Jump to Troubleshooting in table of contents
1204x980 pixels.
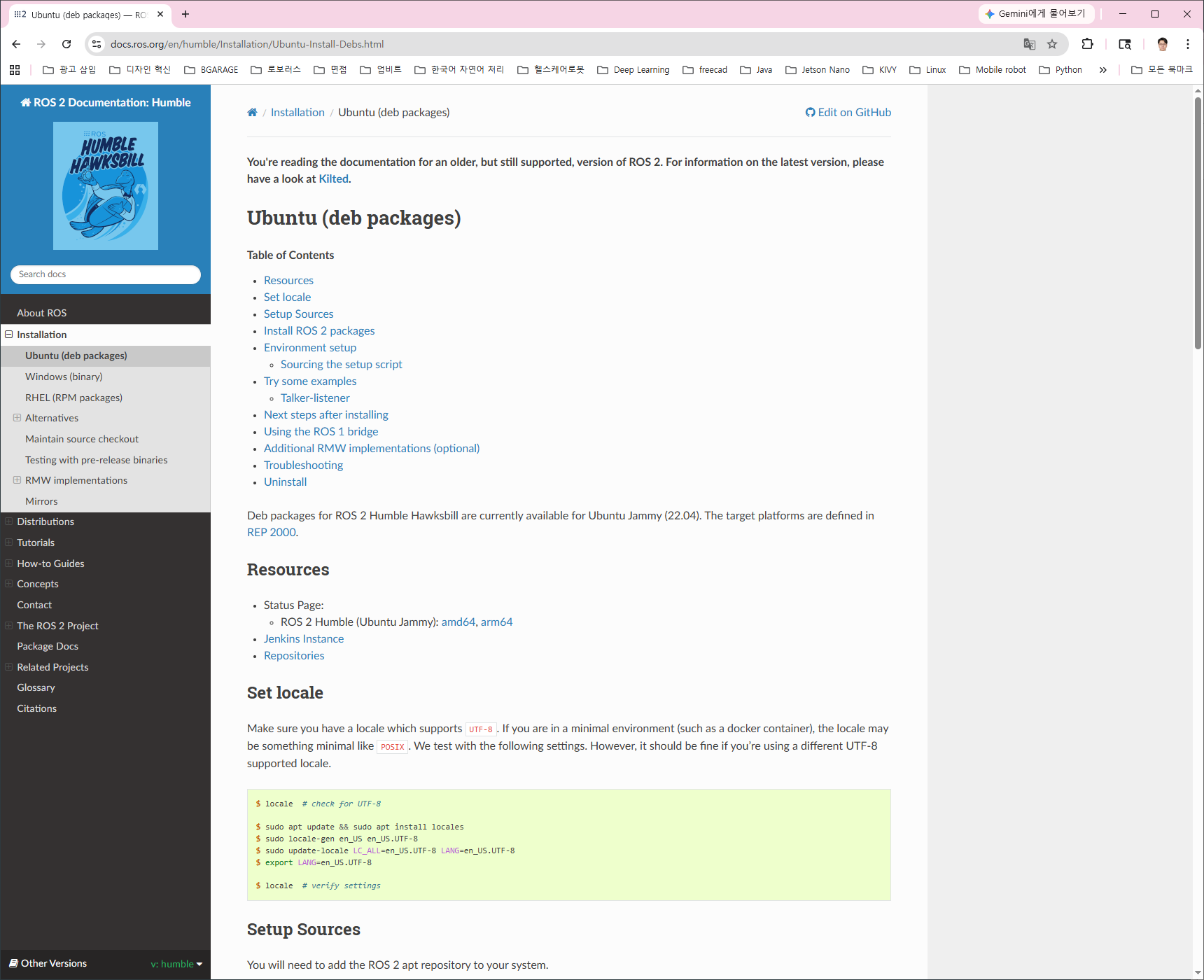303,465
